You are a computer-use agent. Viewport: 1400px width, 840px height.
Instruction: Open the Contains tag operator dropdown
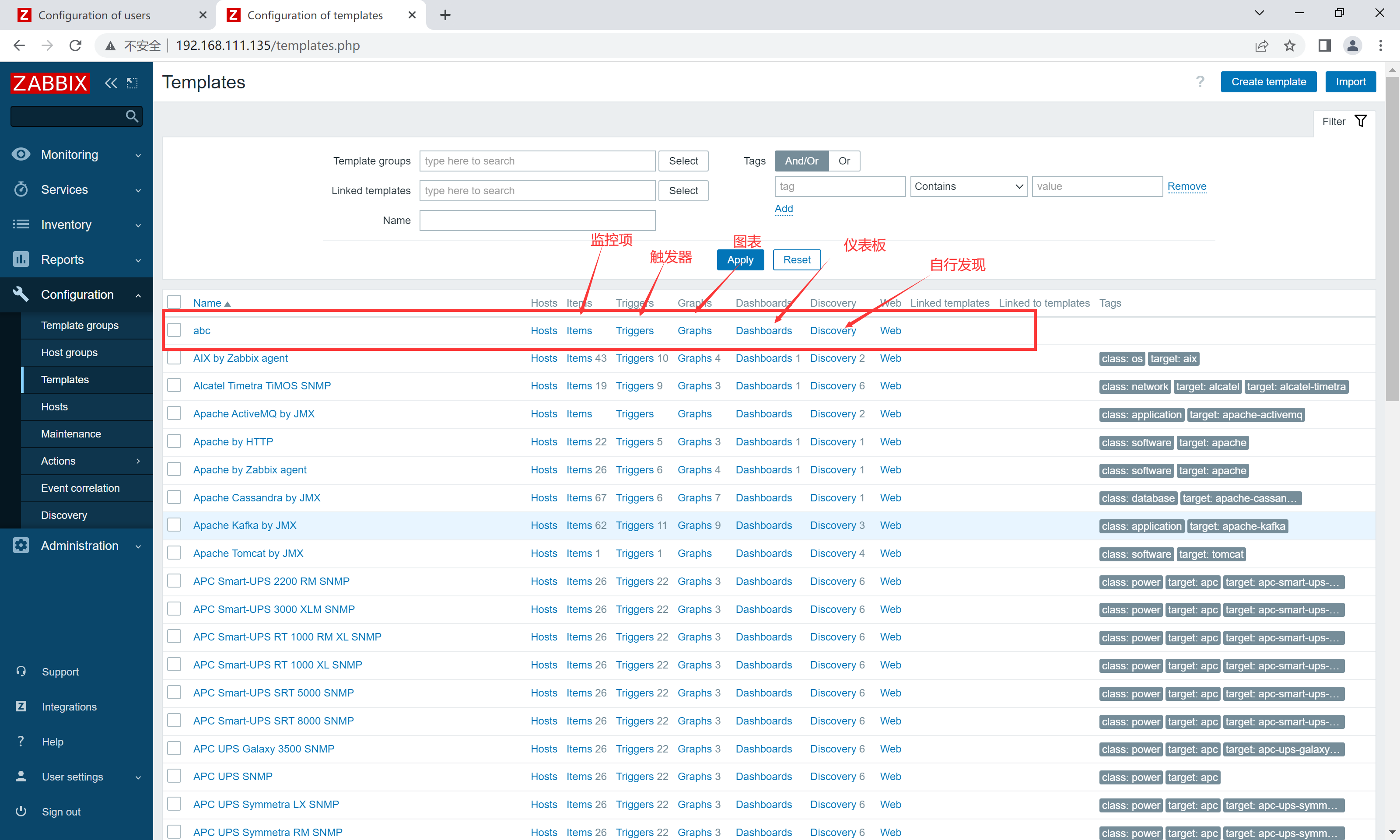[968, 186]
